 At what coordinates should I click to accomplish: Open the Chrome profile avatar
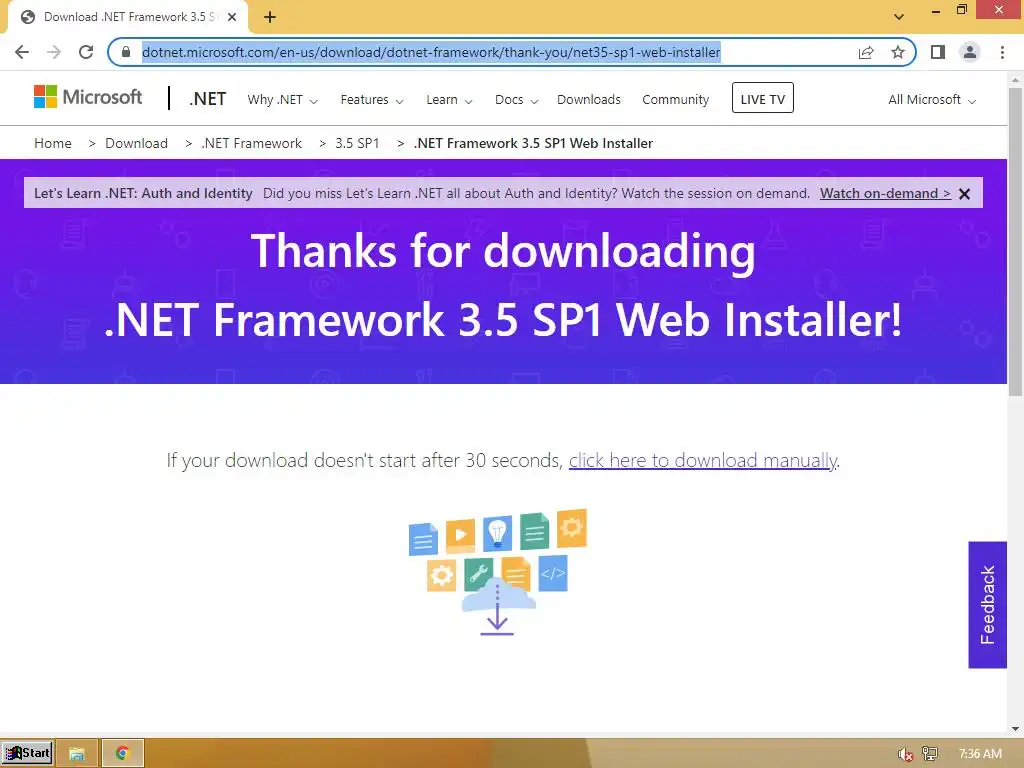coord(970,52)
